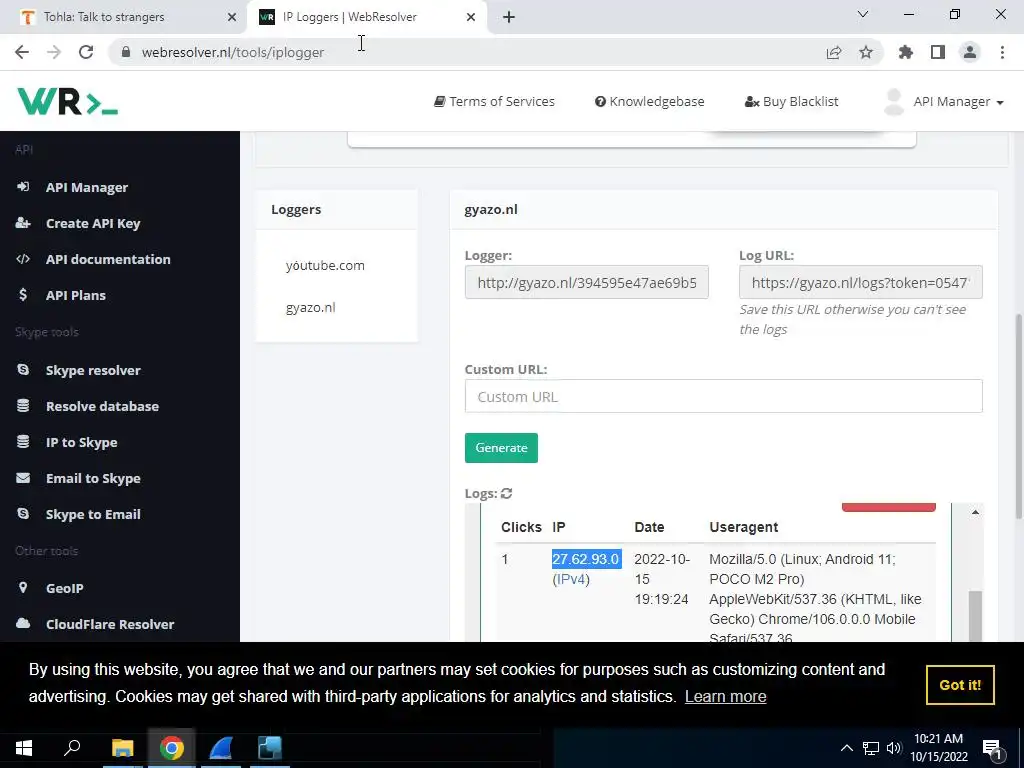Close the Tohla tab
The width and height of the screenshot is (1024, 768).
click(232, 17)
